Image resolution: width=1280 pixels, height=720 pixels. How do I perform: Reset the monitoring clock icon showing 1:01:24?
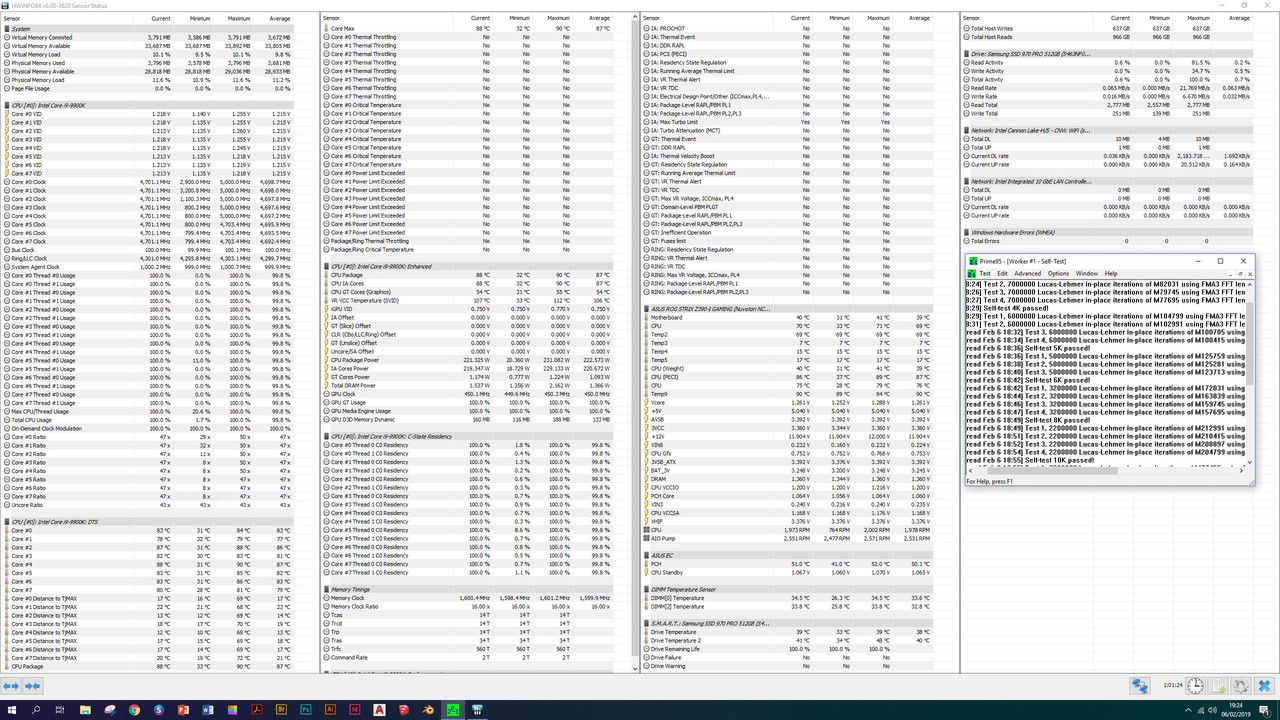pyautogui.click(x=1195, y=686)
